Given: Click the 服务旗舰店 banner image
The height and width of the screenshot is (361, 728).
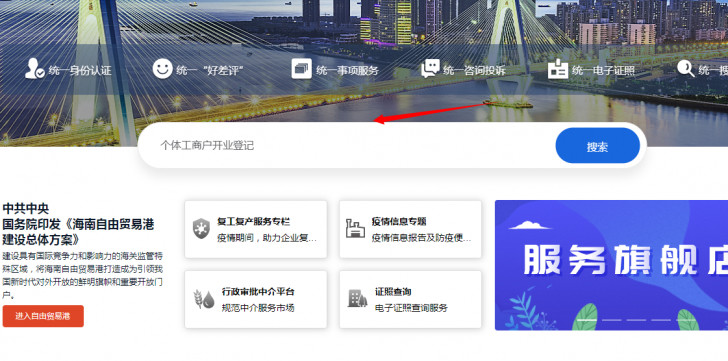Looking at the screenshot, I should (x=611, y=265).
